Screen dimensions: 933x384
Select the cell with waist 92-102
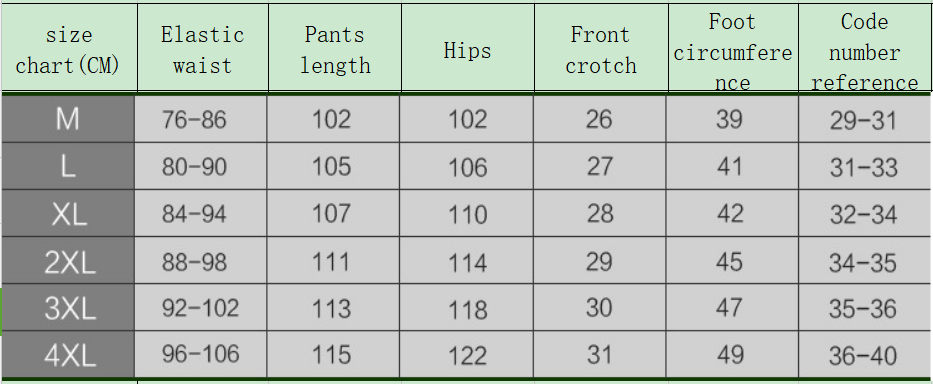201,307
